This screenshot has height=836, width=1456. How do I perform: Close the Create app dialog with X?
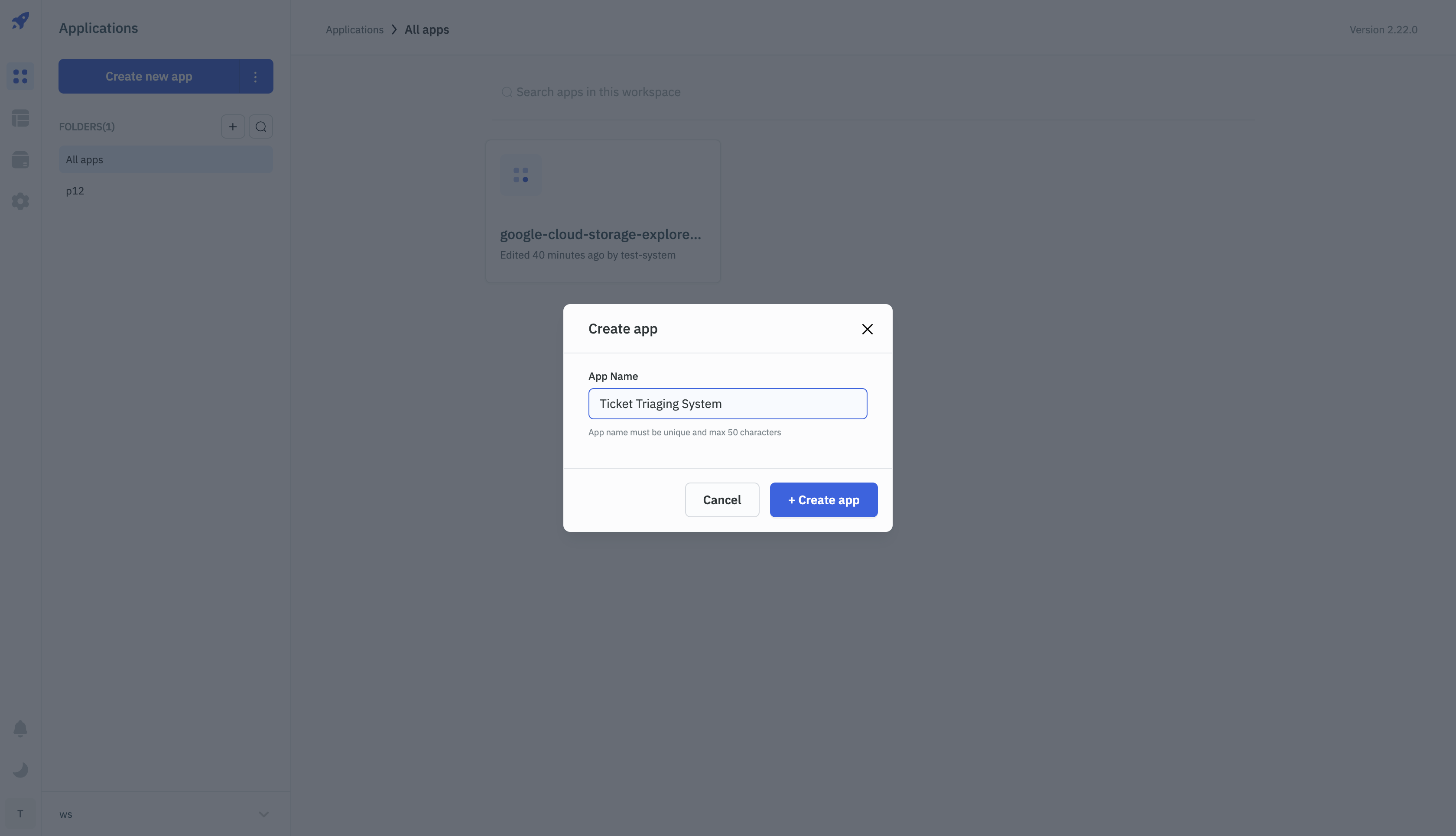(x=867, y=329)
